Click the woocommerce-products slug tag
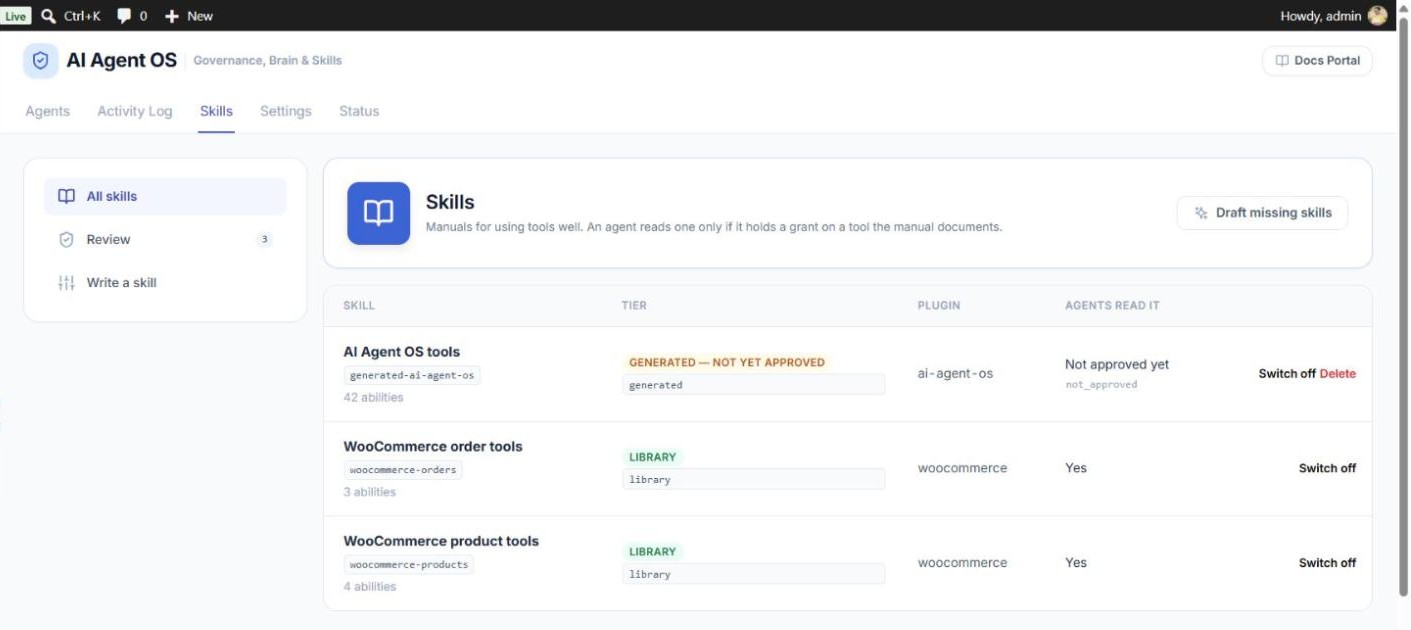This screenshot has height=630, width=1411. coord(409,565)
